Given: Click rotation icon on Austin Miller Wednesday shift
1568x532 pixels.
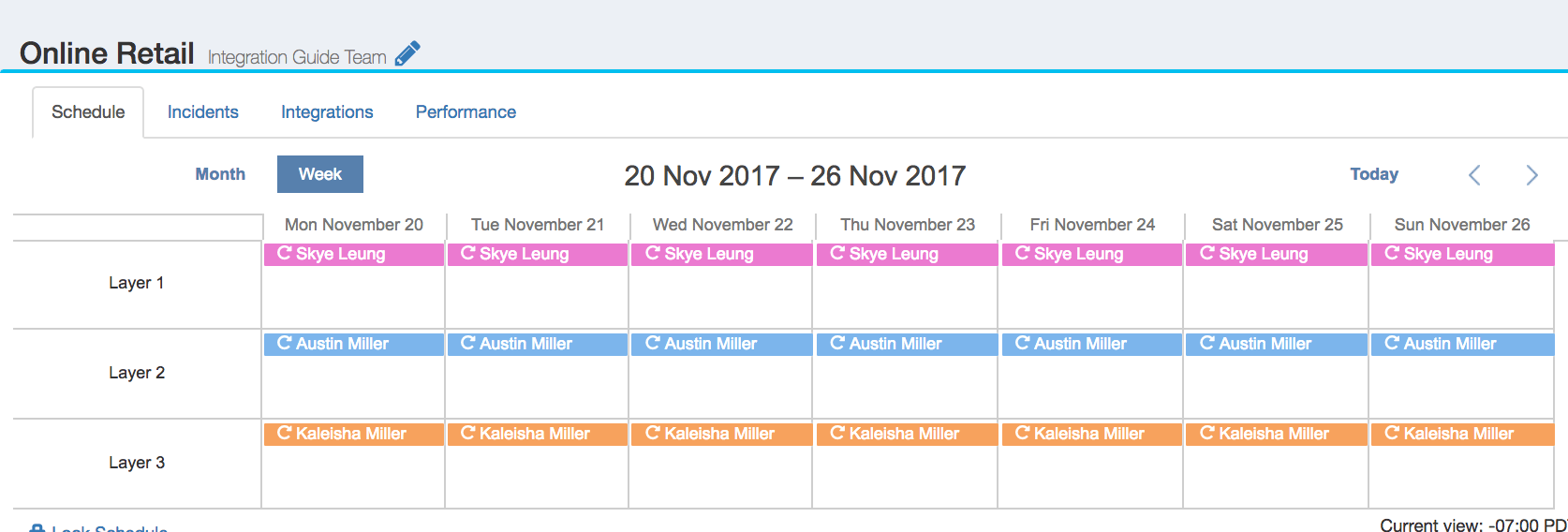Looking at the screenshot, I should (653, 343).
